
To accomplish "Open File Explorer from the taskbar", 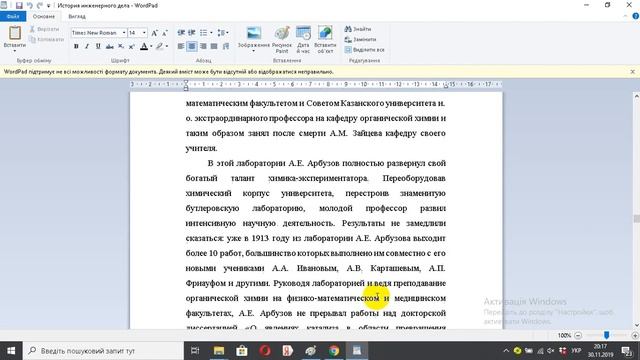I will point(219,351).
